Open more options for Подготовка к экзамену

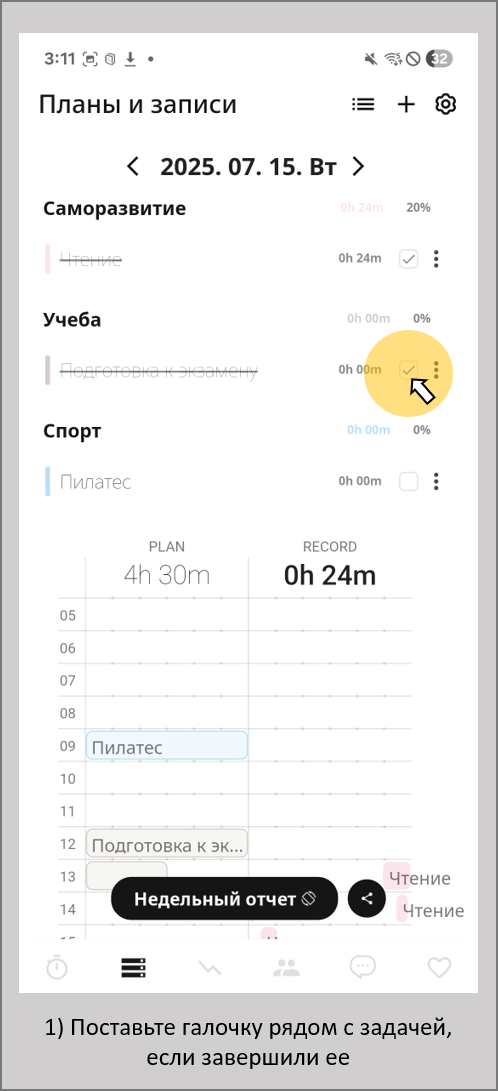tap(436, 369)
